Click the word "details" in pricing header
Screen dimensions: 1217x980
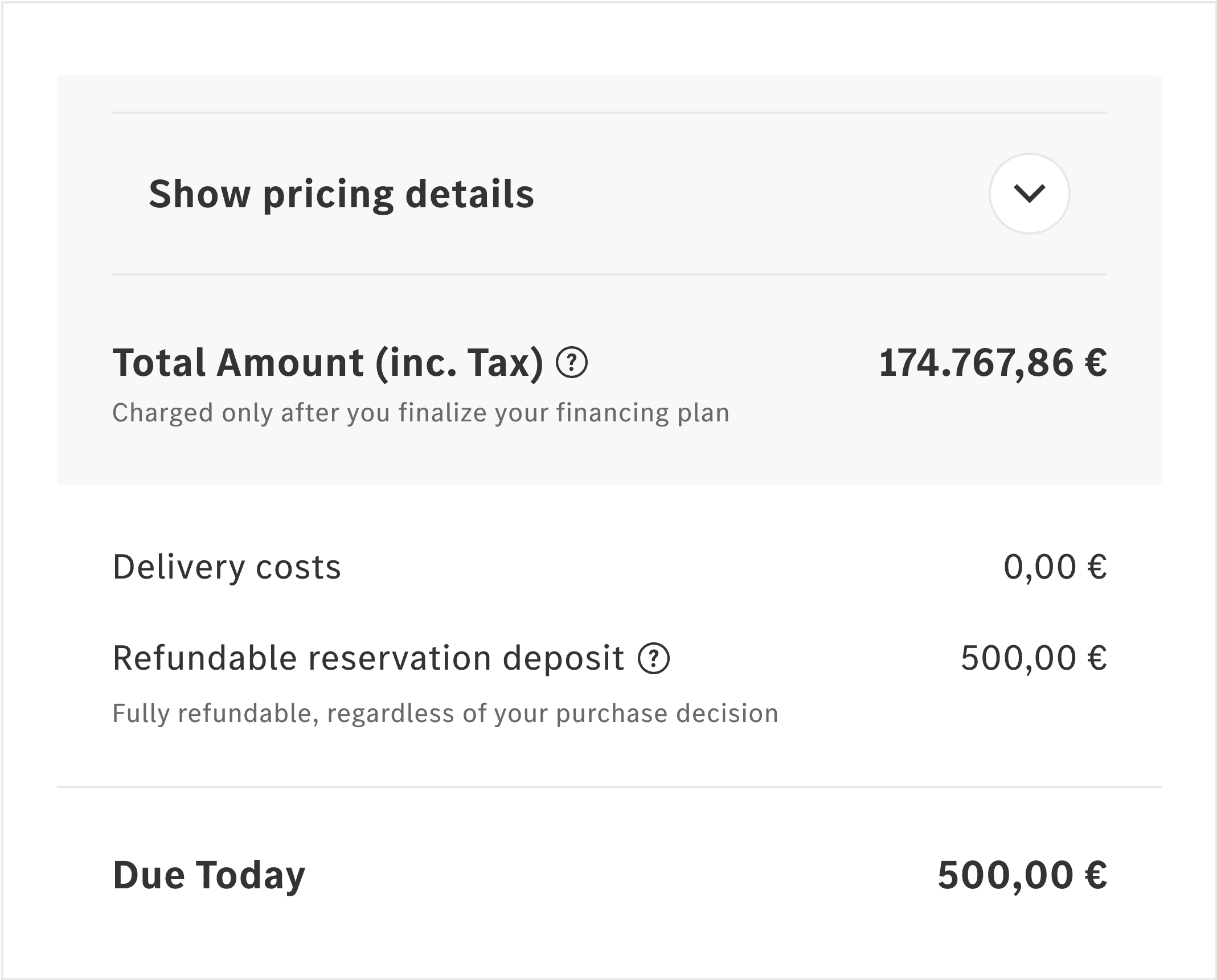469,194
